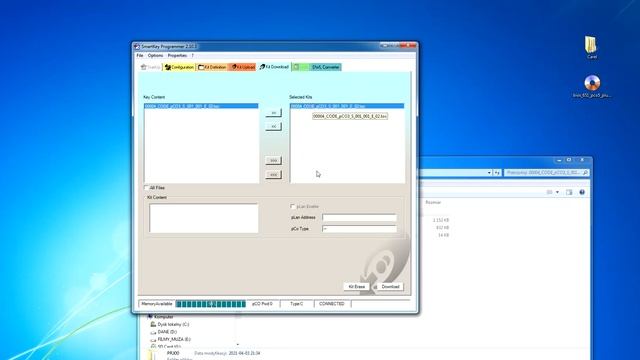Click the pCO Port 0 status entry
Image resolution: width=640 pixels, height=360 pixels.
262,304
